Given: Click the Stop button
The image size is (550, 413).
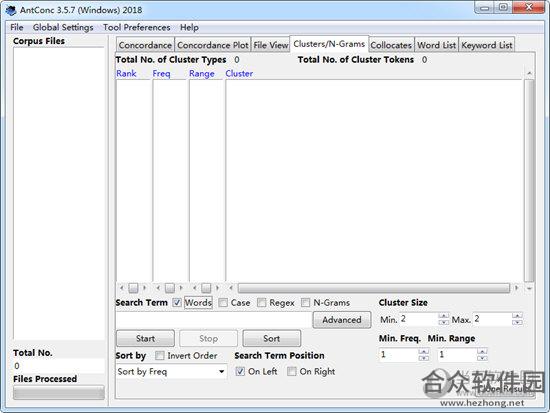Looking at the screenshot, I should pyautogui.click(x=208, y=338).
